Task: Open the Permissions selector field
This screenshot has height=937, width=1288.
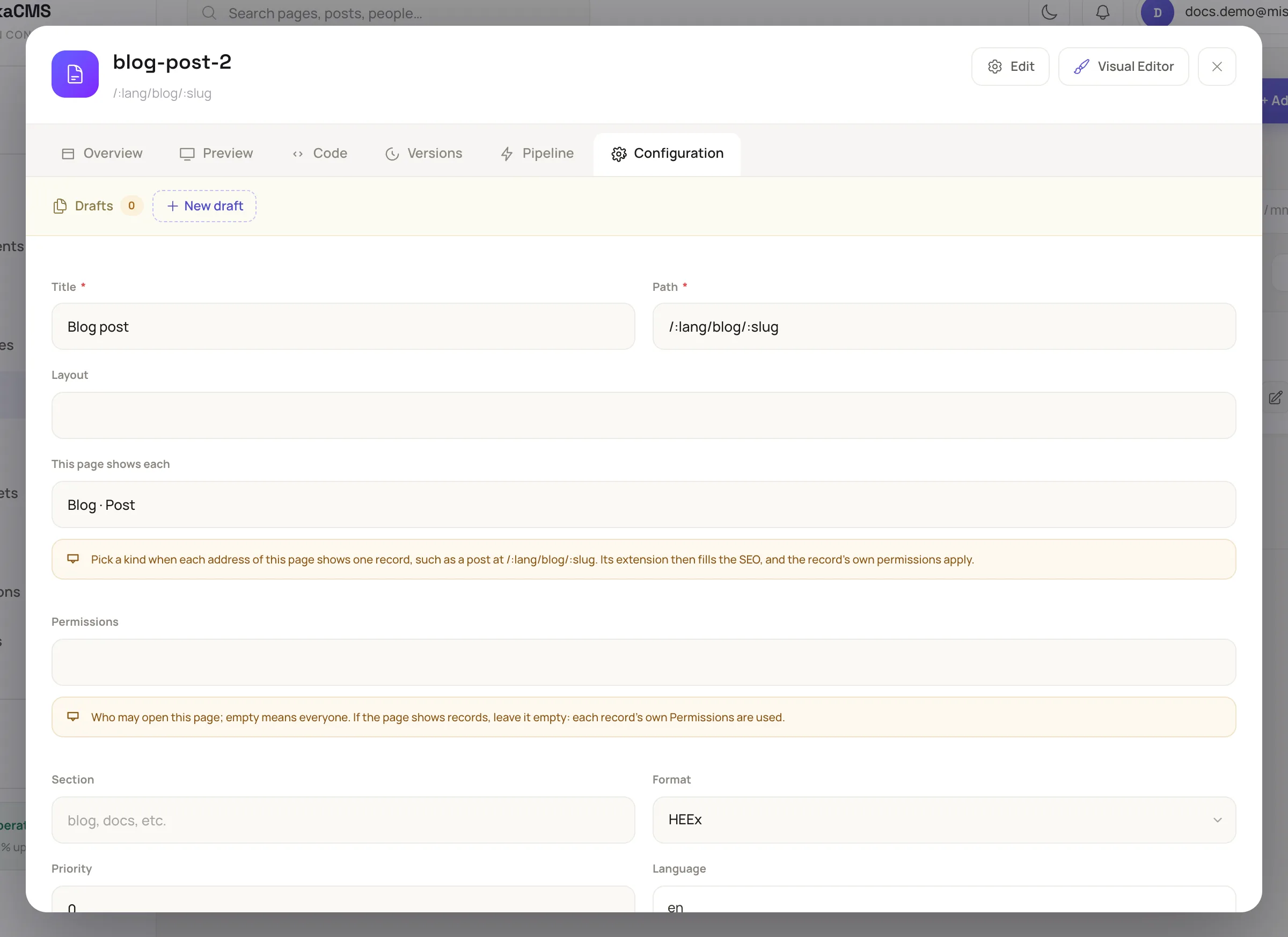Action: point(643,662)
